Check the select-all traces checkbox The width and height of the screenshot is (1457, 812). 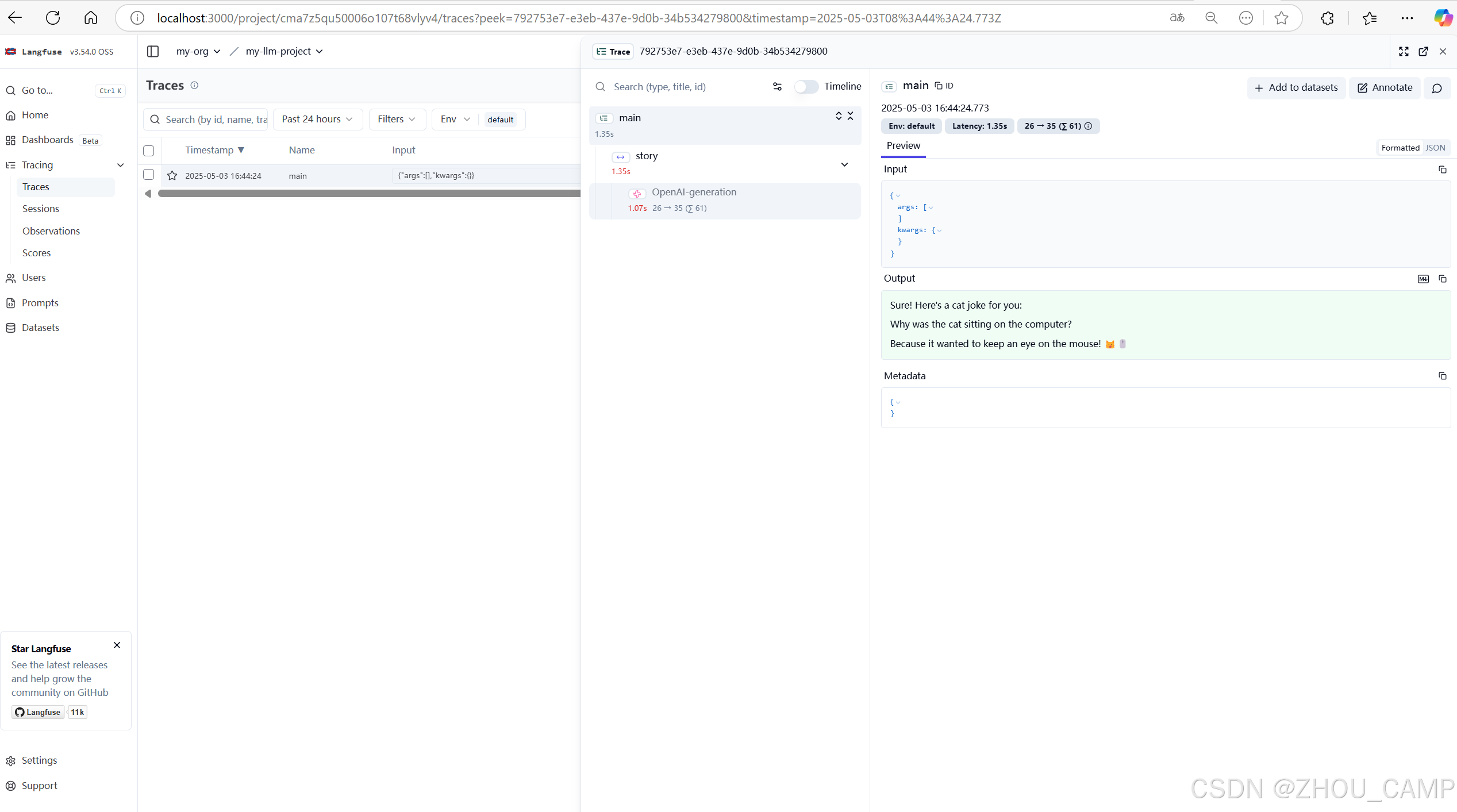[149, 151]
